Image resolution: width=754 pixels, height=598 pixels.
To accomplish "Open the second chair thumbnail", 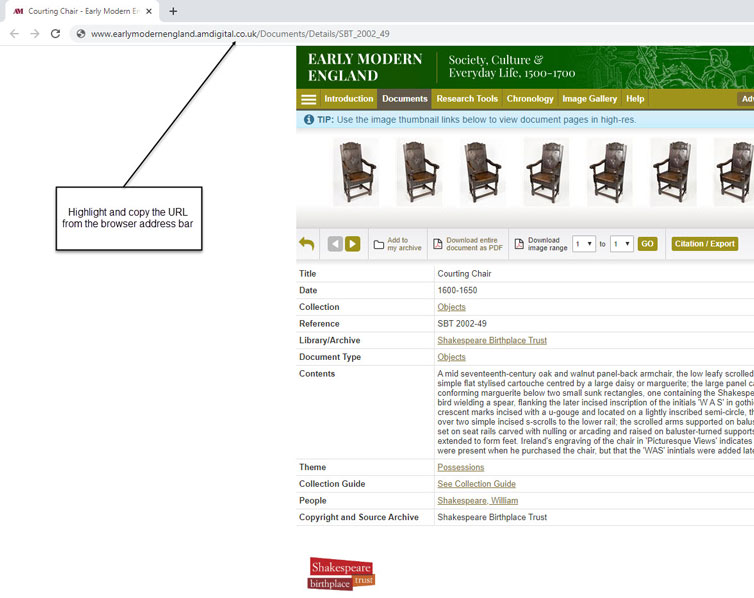I will [x=420, y=172].
